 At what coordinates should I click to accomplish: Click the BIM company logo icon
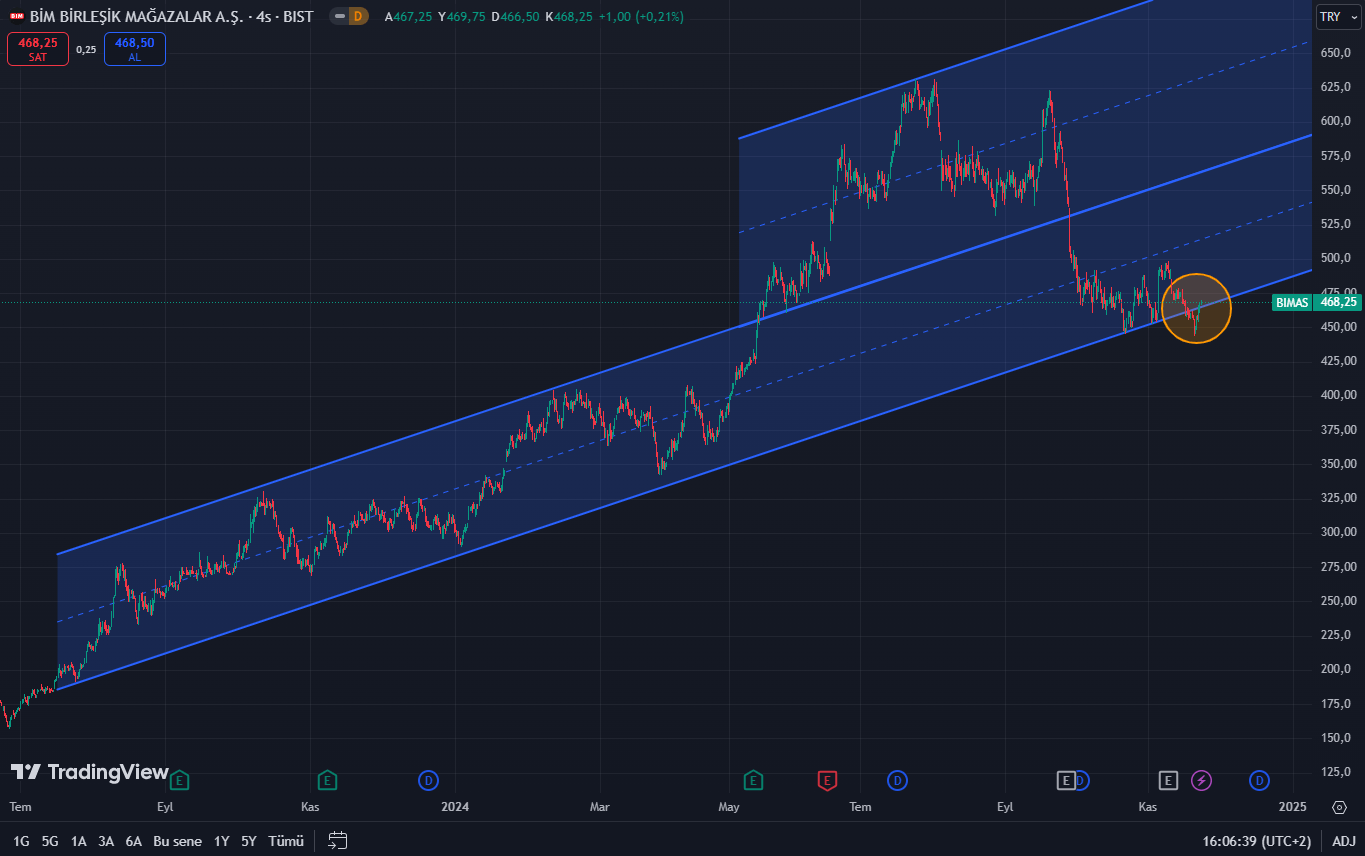17,17
